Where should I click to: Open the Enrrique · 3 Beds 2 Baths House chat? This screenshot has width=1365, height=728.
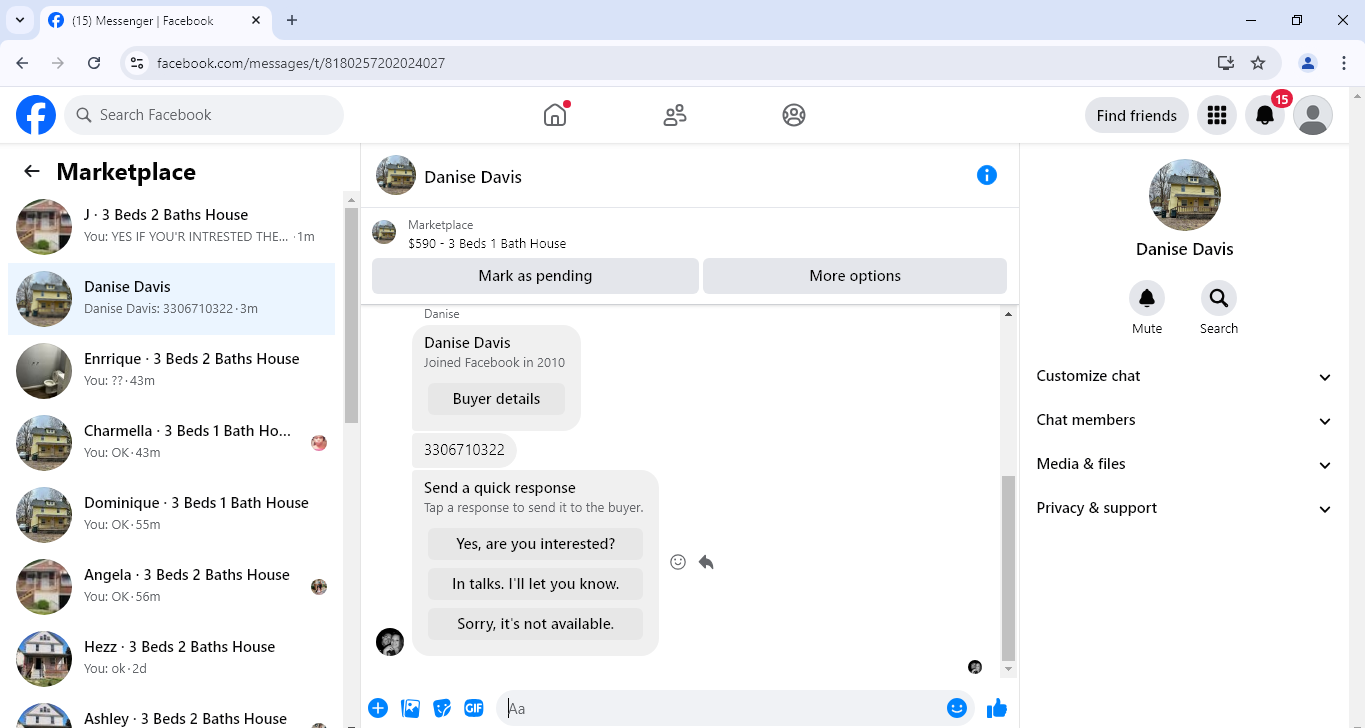(172, 370)
